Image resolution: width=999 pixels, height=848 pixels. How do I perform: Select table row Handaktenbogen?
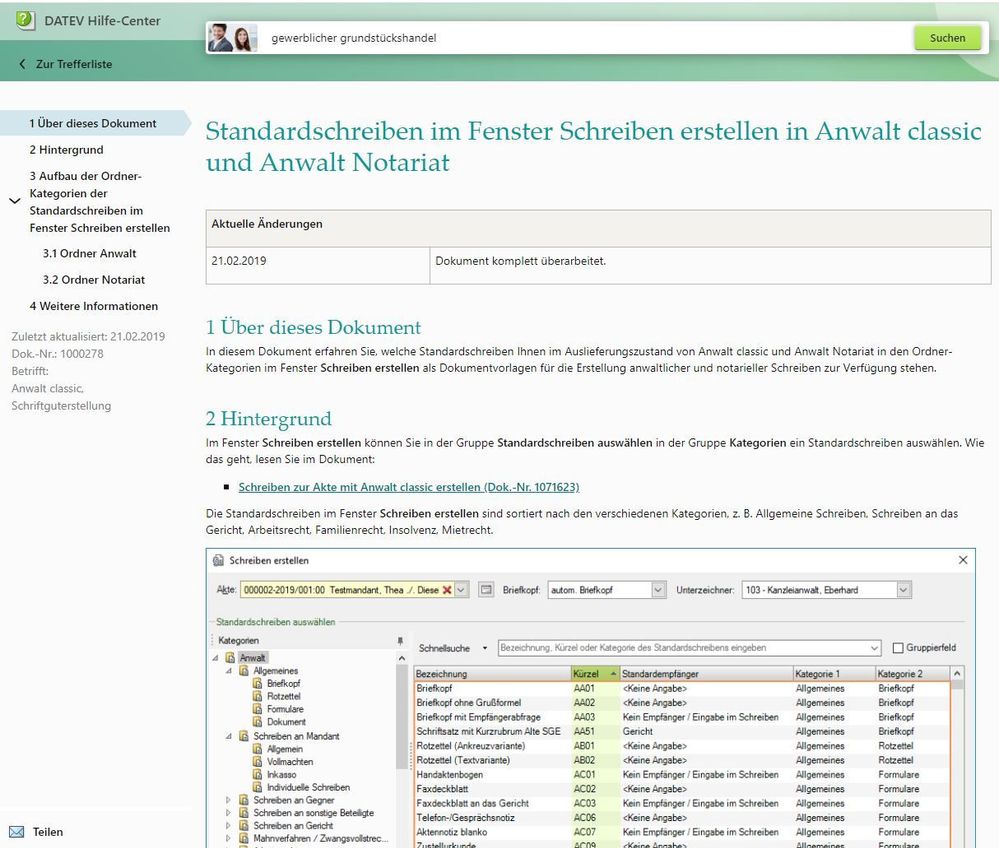click(x=682, y=775)
